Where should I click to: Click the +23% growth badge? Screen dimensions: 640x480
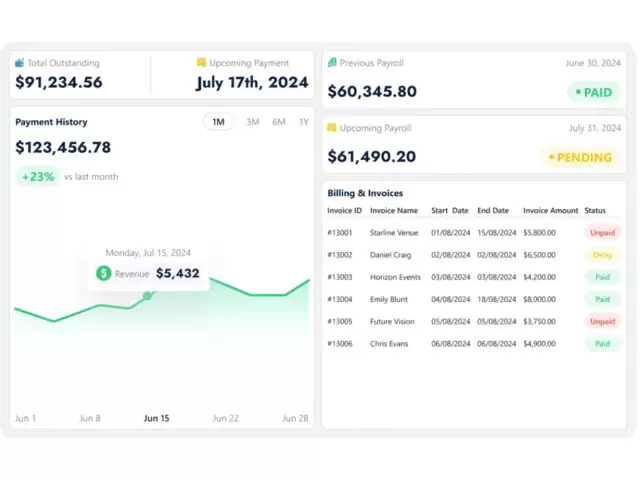tap(37, 177)
